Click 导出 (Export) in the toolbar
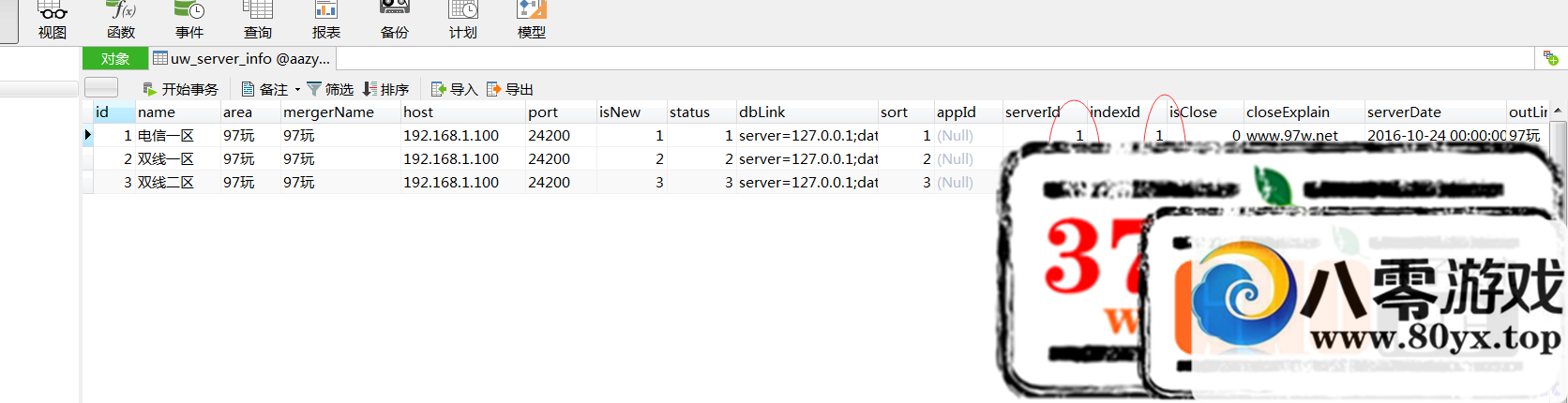The height and width of the screenshot is (403, 1568). click(x=509, y=89)
